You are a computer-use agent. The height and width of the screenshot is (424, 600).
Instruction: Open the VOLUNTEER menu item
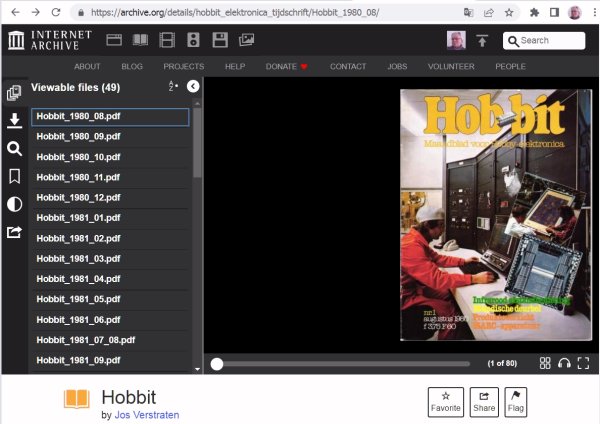click(x=451, y=67)
